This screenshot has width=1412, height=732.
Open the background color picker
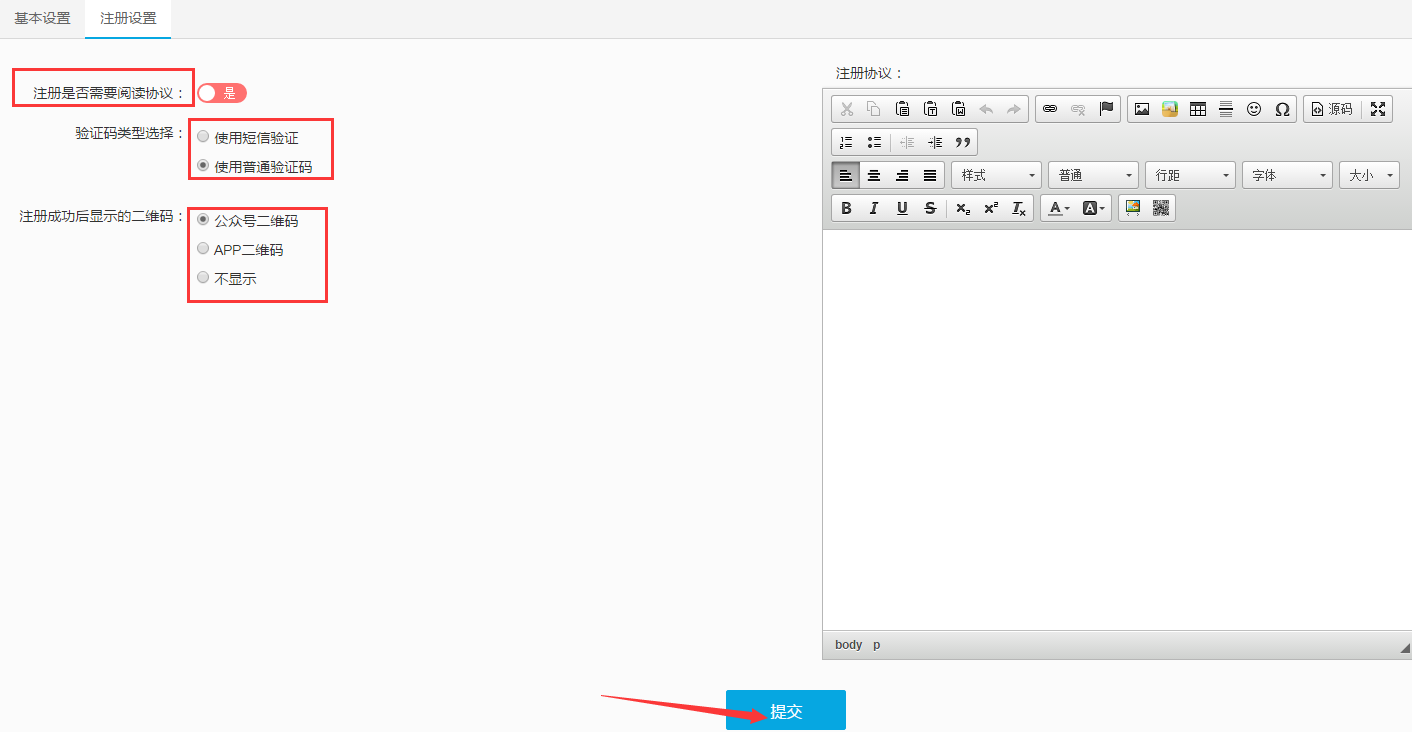tap(1093, 208)
